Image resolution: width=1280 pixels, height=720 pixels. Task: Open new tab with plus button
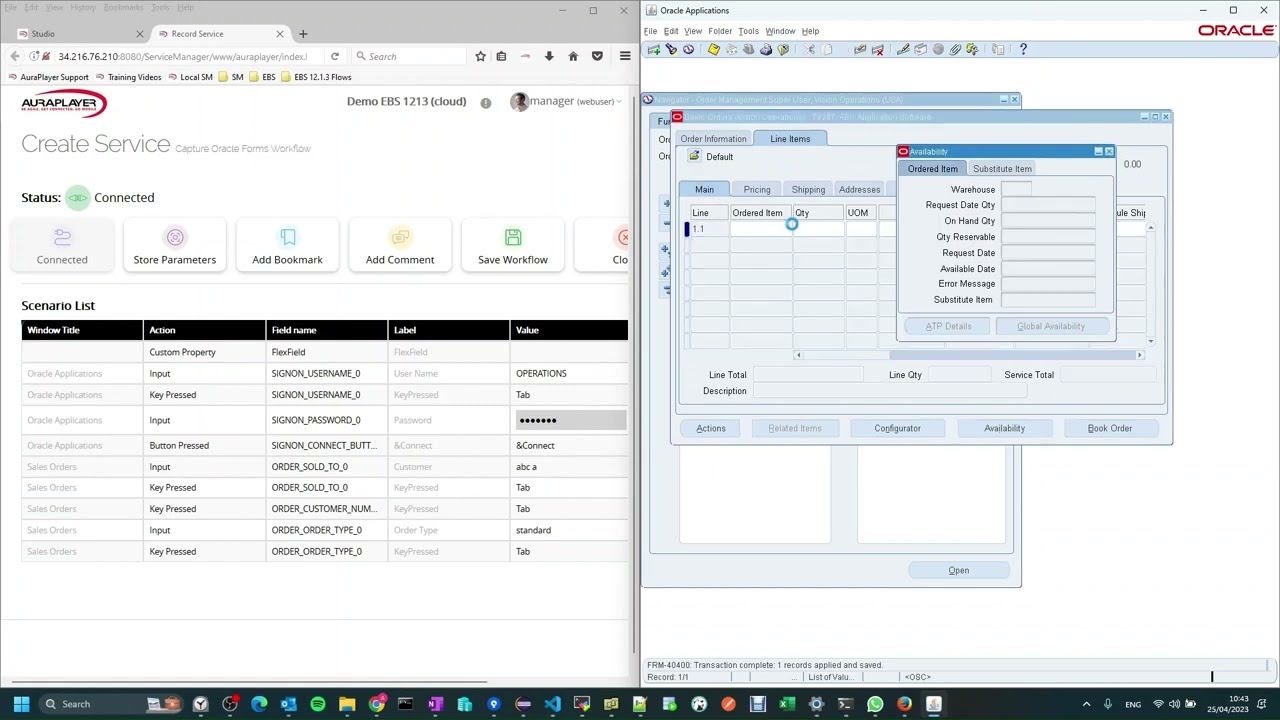pyautogui.click(x=303, y=34)
